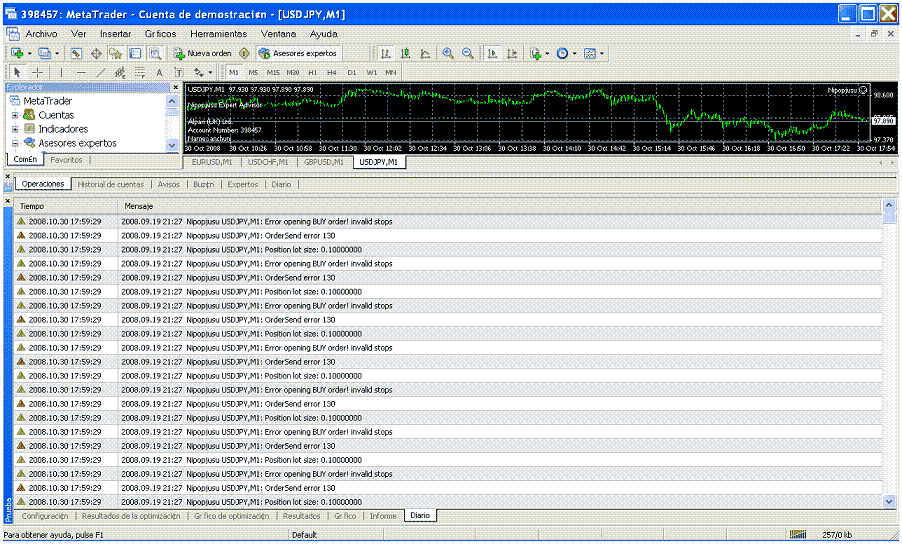
Task: Expand the Indicadores tree node
Action: 15,129
